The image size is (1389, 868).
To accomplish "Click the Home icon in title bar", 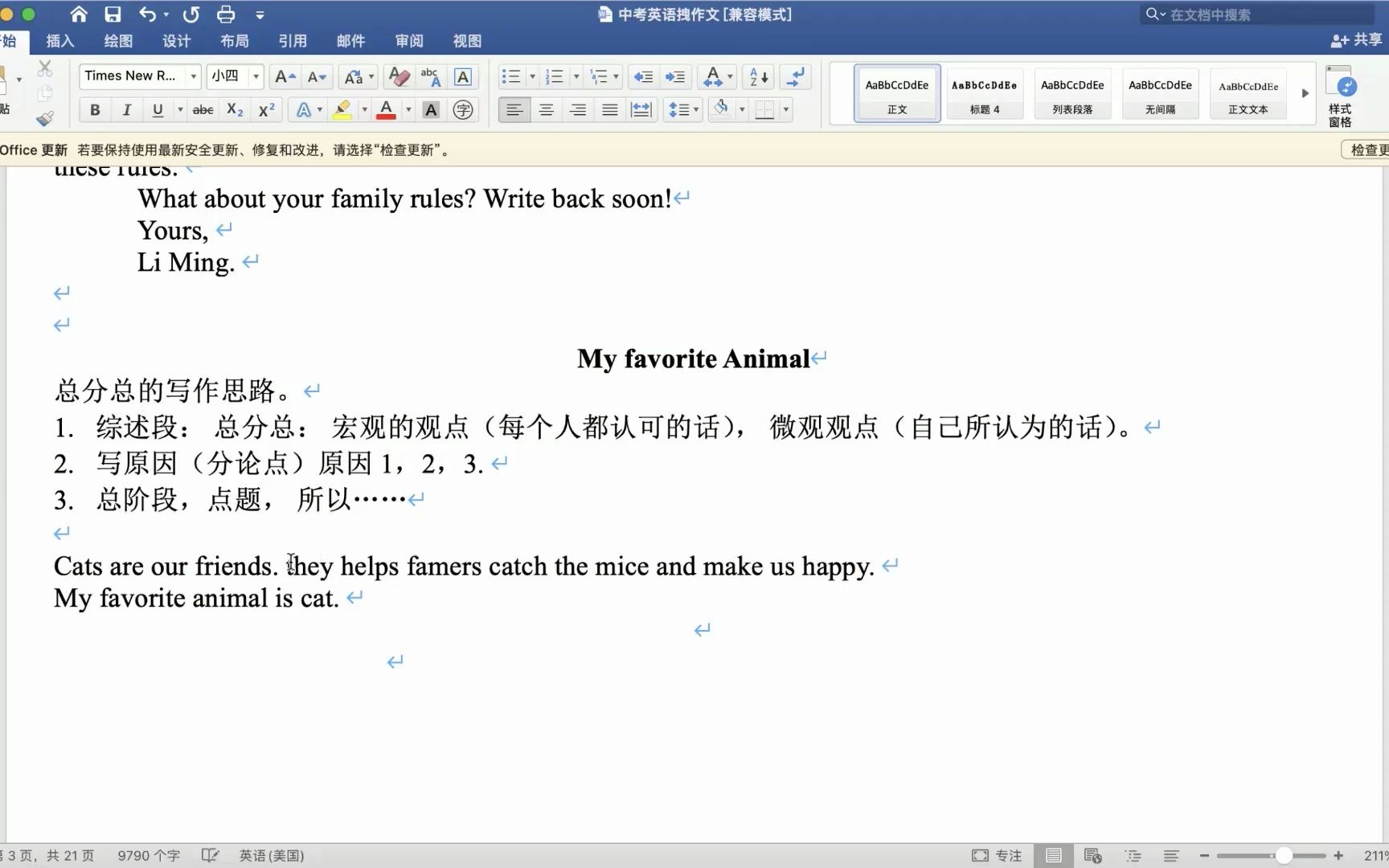I will click(79, 14).
